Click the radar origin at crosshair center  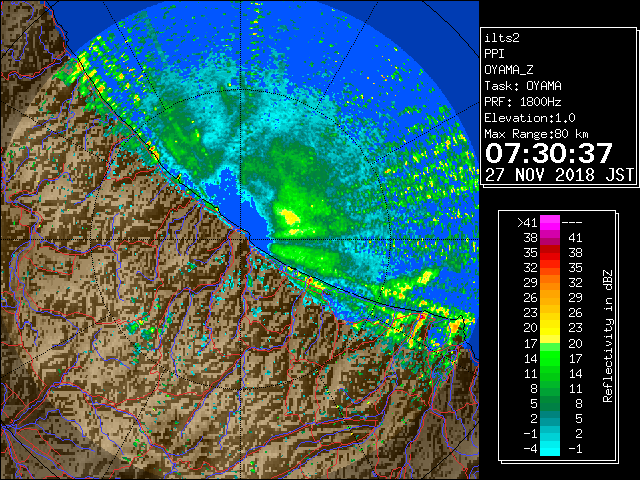pyautogui.click(x=241, y=239)
